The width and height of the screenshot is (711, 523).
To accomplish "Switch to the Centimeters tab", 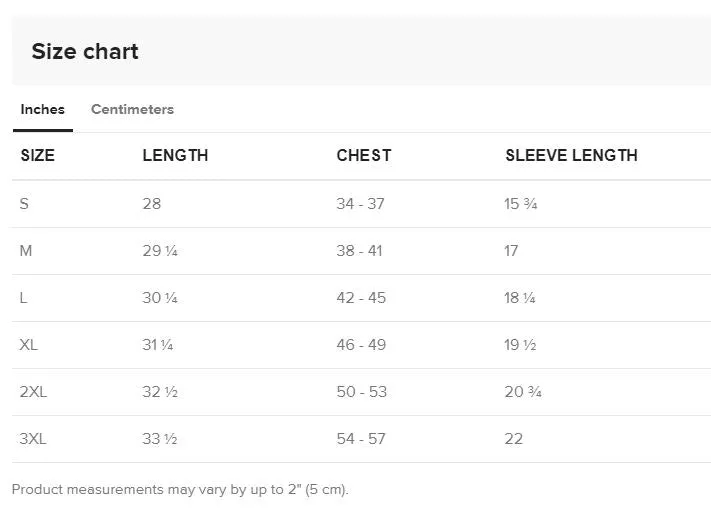I will click(132, 109).
